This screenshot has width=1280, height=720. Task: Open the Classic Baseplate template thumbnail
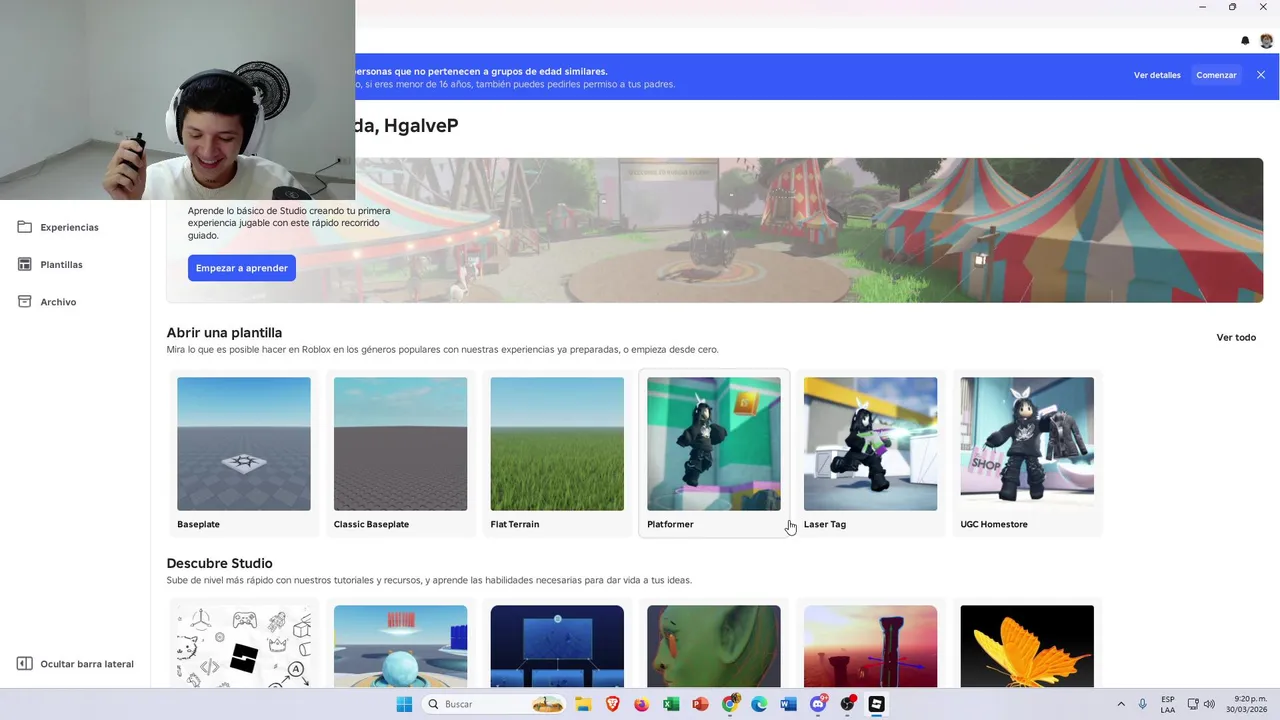pyautogui.click(x=400, y=444)
